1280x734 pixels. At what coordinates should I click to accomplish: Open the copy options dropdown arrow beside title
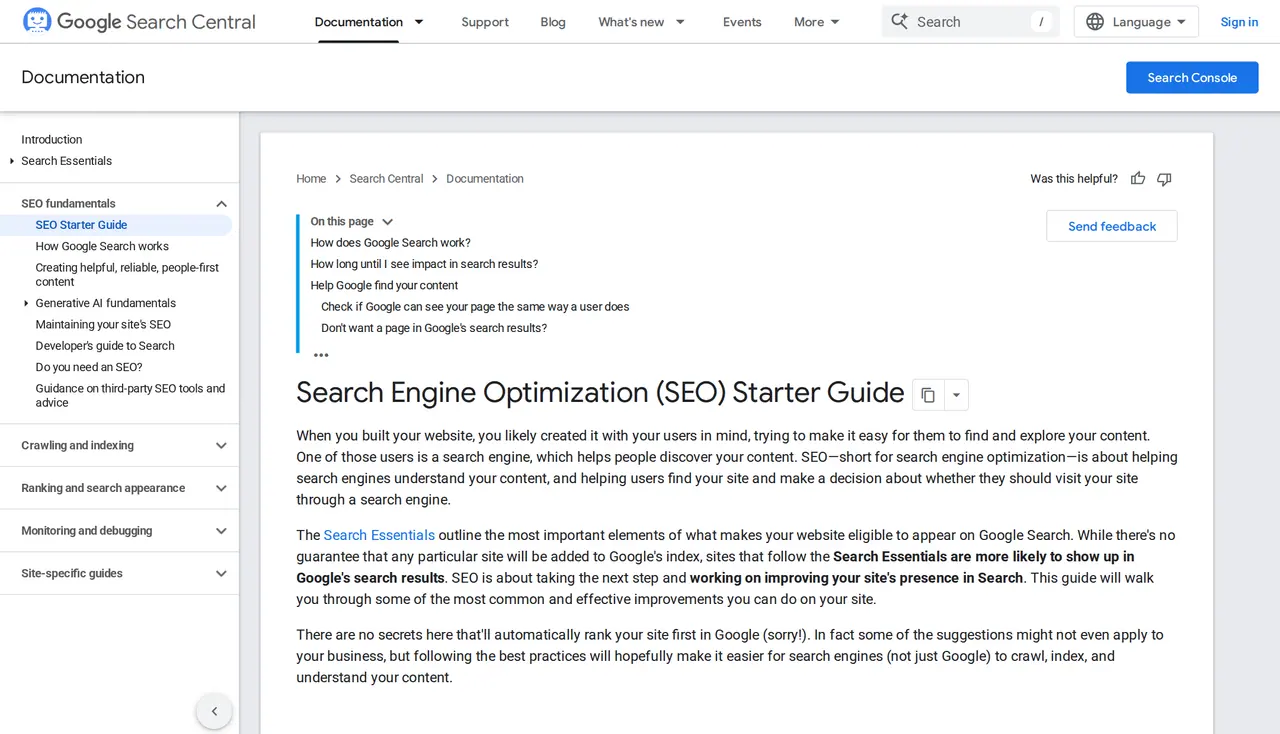tap(956, 395)
